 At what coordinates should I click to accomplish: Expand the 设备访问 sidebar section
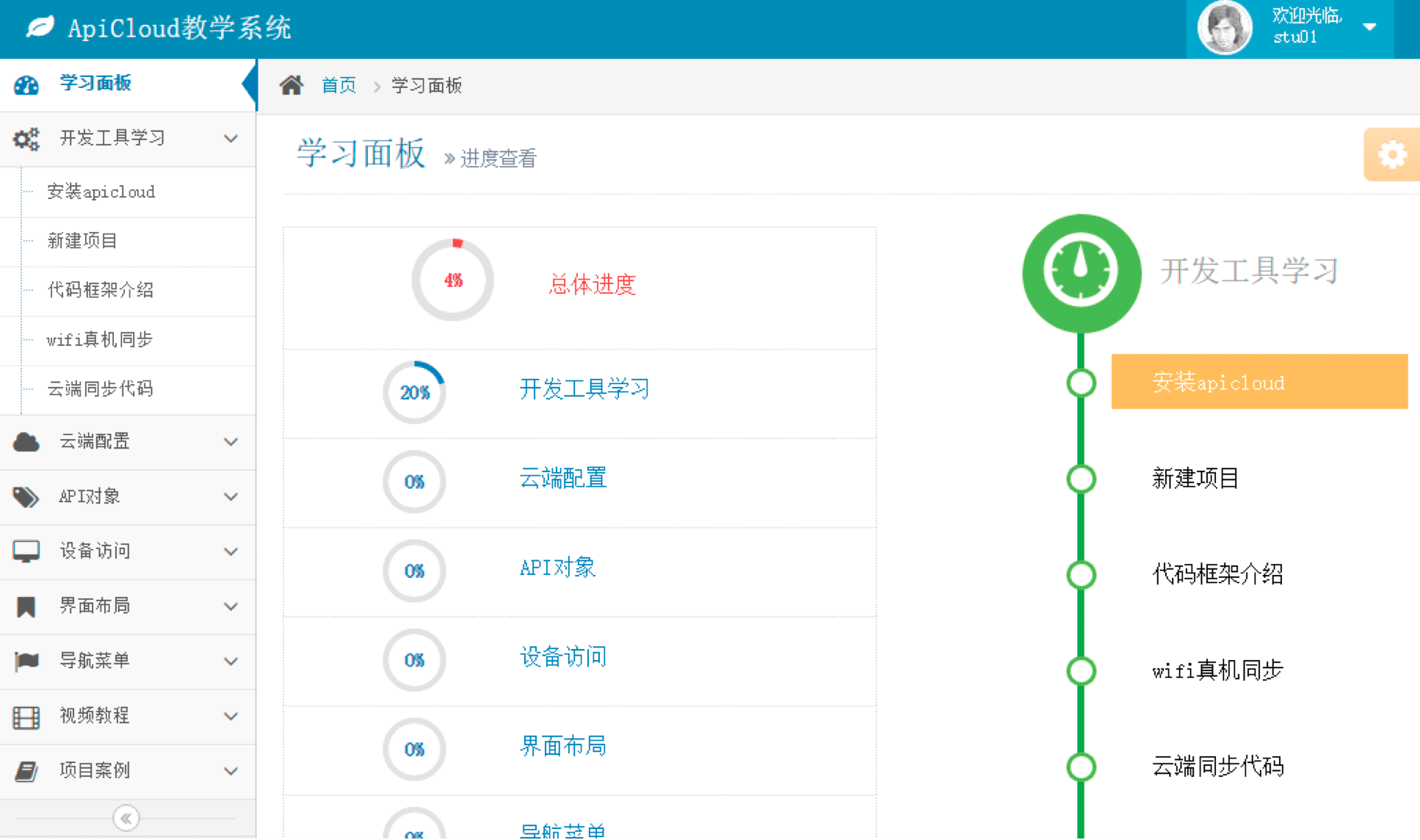click(231, 551)
